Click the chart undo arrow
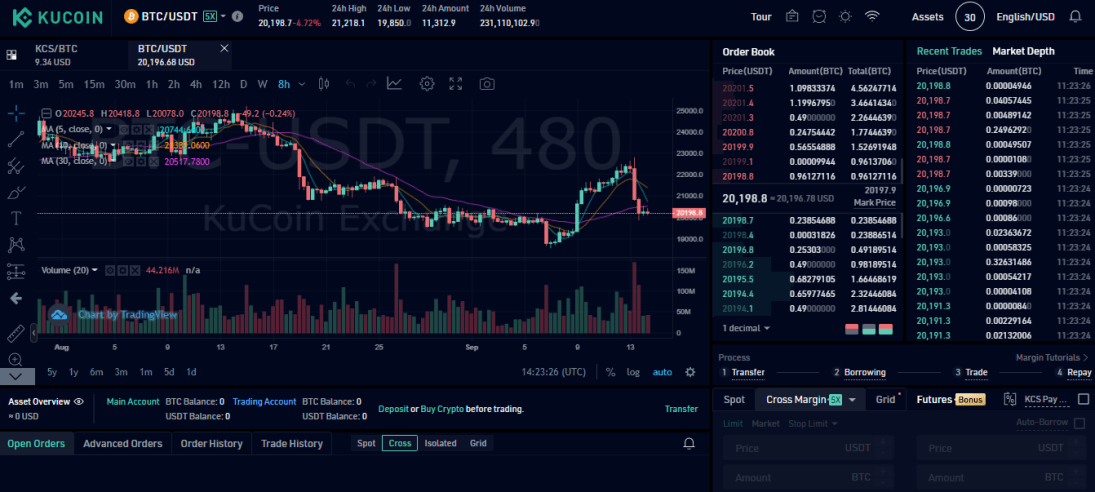Screen dimensions: 1095x492 tap(351, 84)
